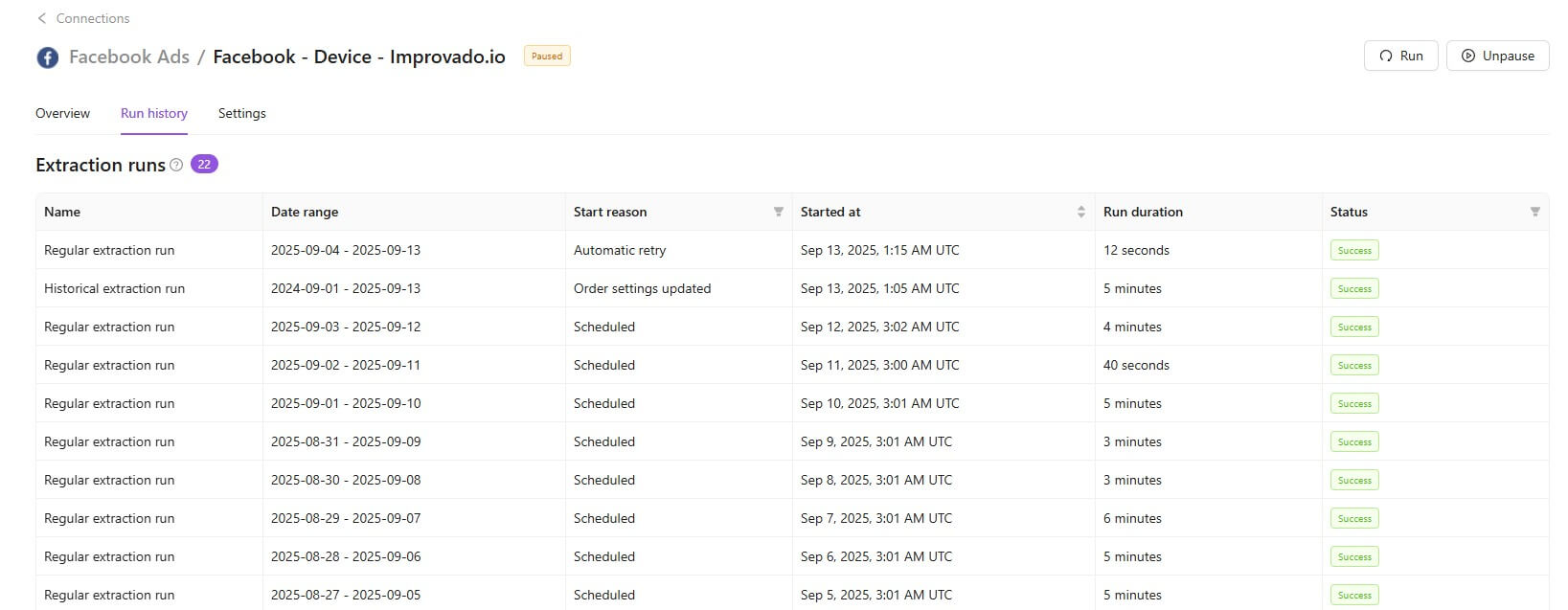
Task: Click the back chevron beside Connections
Action: click(x=41, y=18)
